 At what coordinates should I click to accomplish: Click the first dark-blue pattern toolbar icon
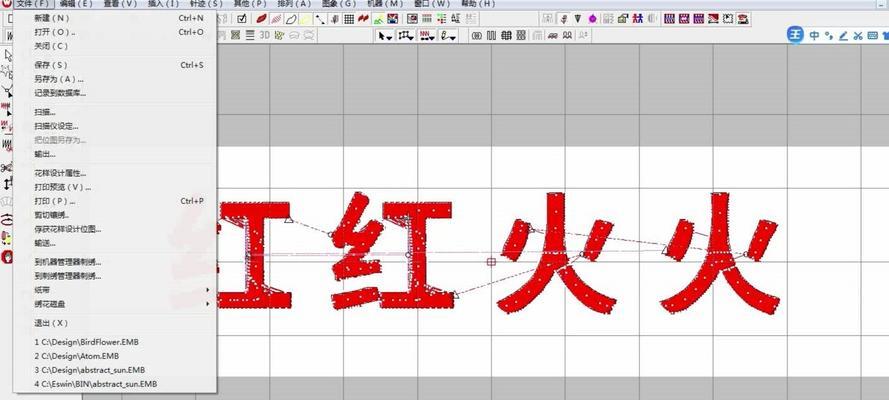point(669,18)
